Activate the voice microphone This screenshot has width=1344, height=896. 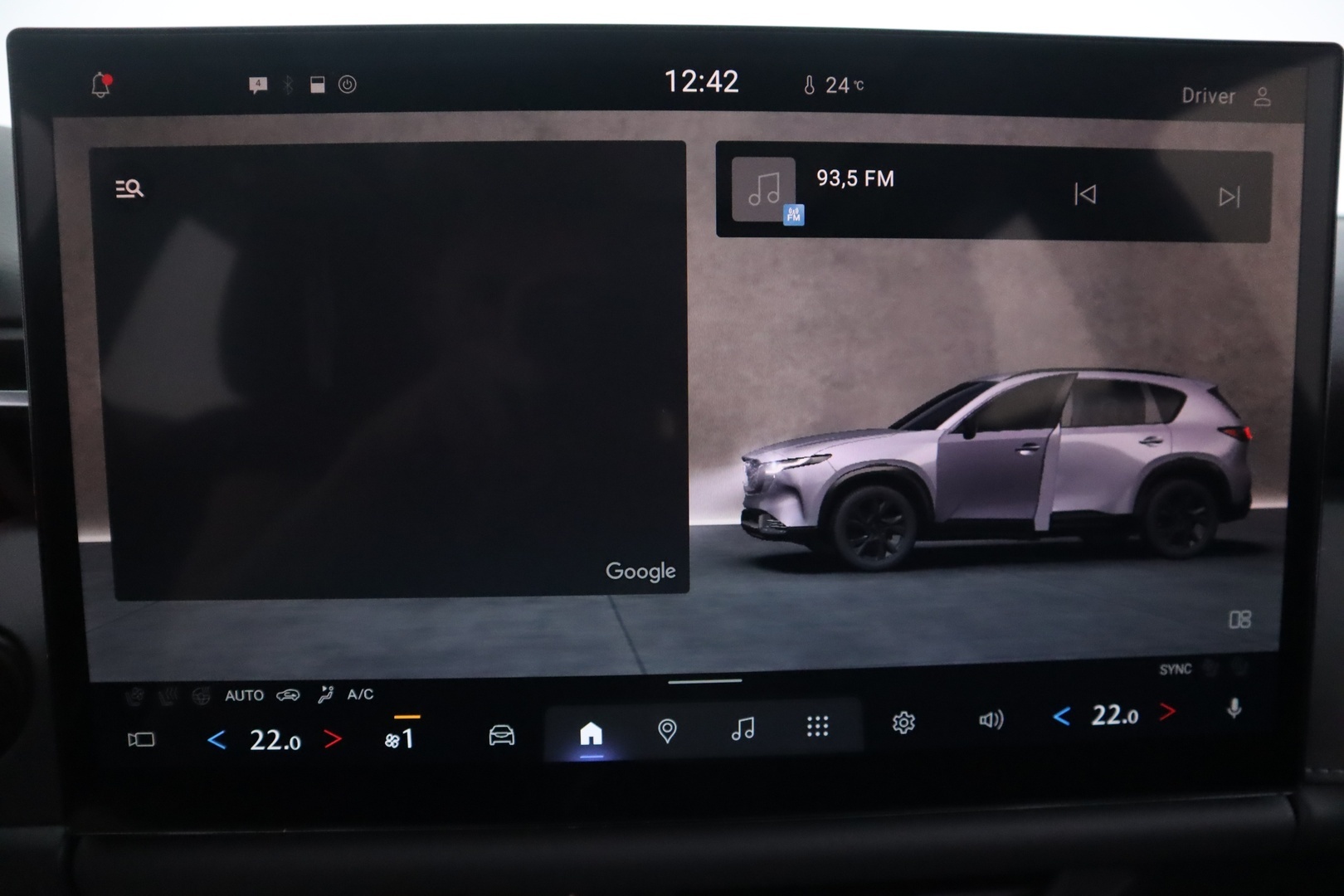(1234, 709)
